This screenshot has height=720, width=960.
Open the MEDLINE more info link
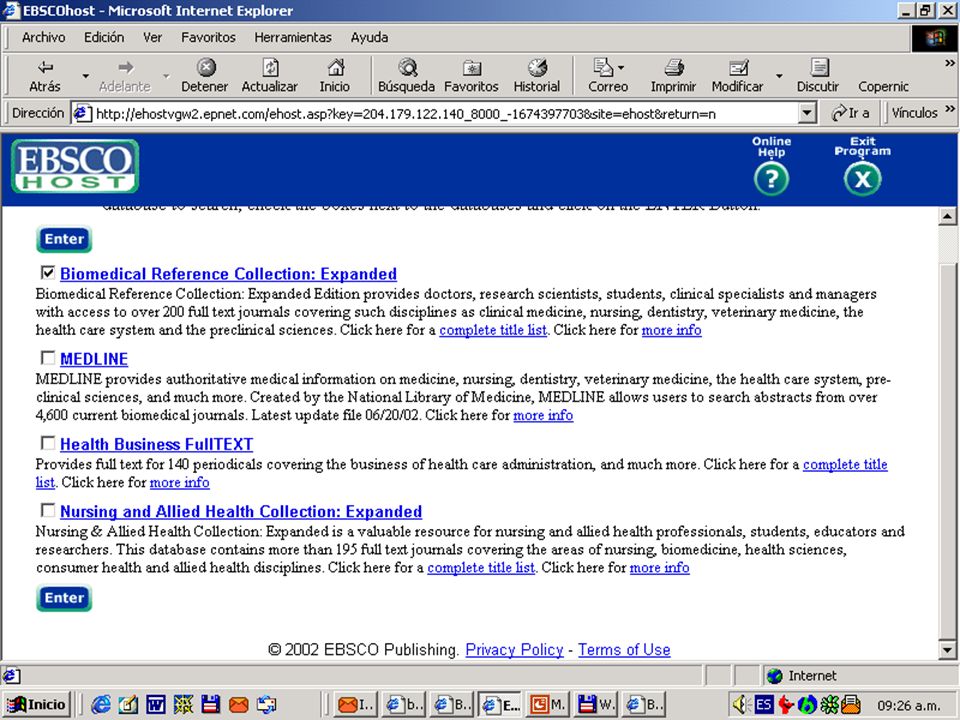click(x=543, y=415)
